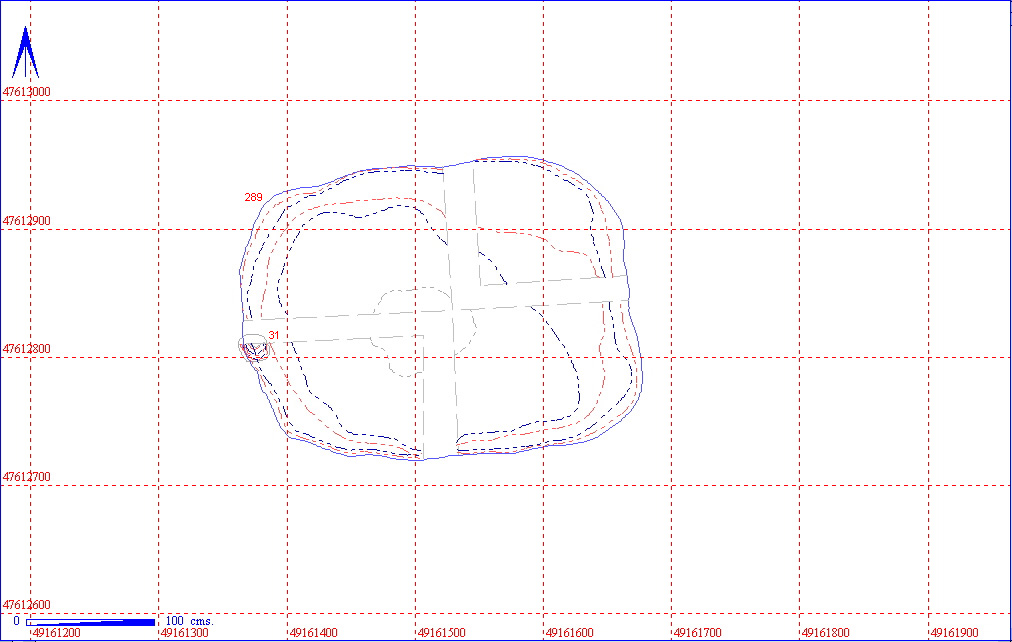This screenshot has height=642, width=1012.
Task: Select northing label 47612700
Action: tap(26, 476)
